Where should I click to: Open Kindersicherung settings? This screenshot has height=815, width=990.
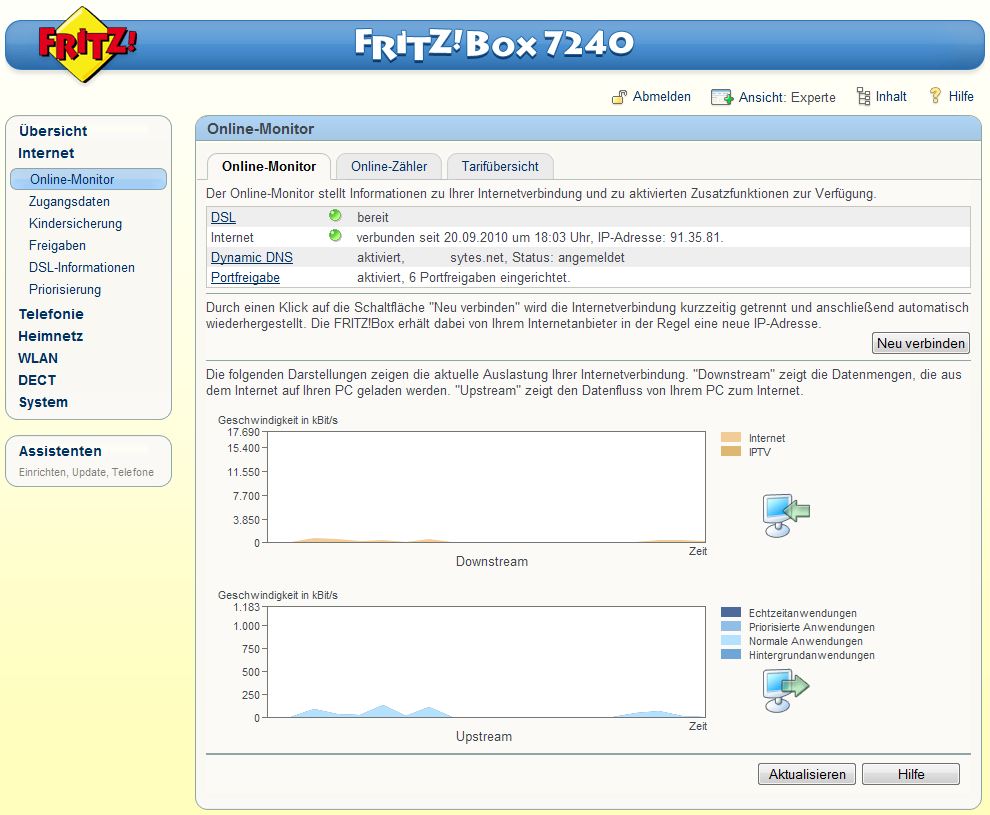pyautogui.click(x=76, y=223)
